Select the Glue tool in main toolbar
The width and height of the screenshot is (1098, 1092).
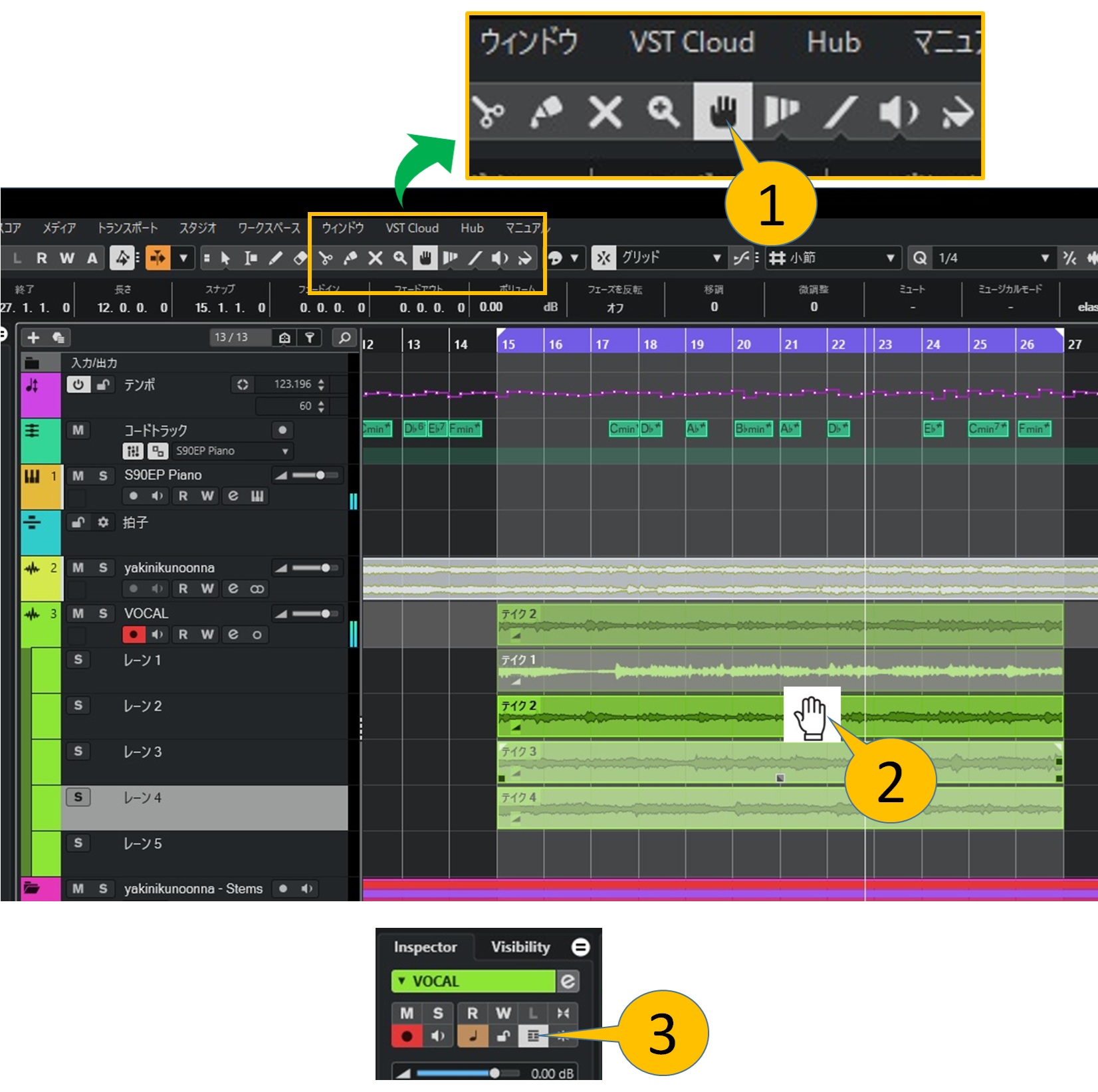(350, 258)
